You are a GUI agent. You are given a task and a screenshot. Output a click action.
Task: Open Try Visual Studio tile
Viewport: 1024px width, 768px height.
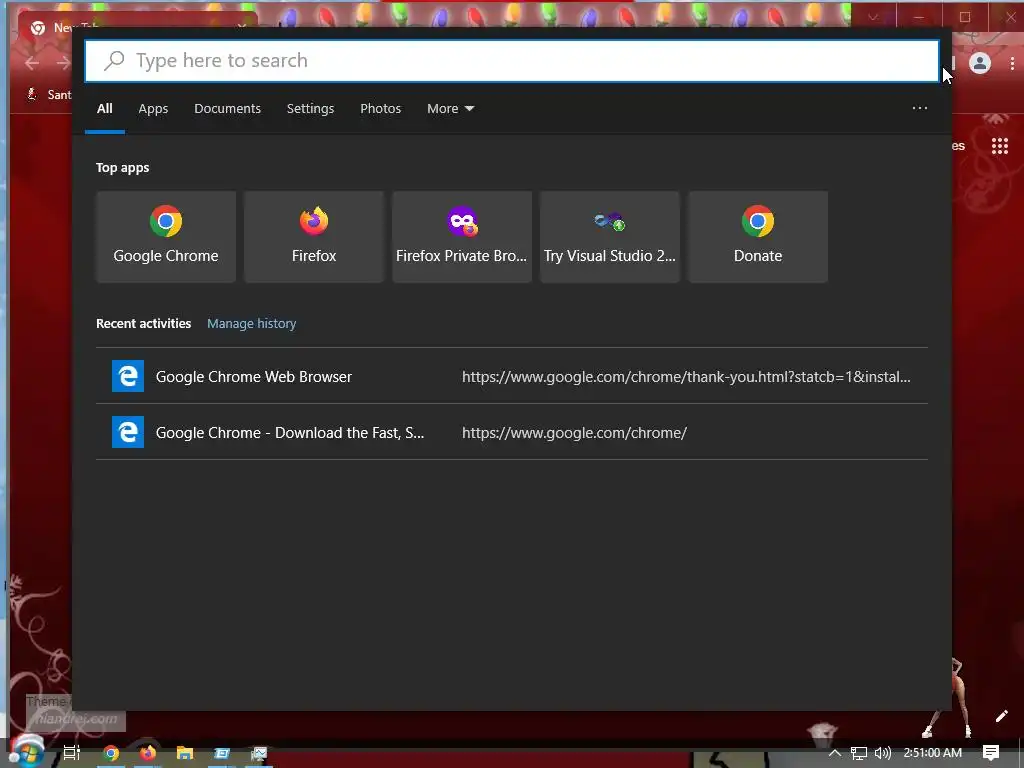point(610,237)
